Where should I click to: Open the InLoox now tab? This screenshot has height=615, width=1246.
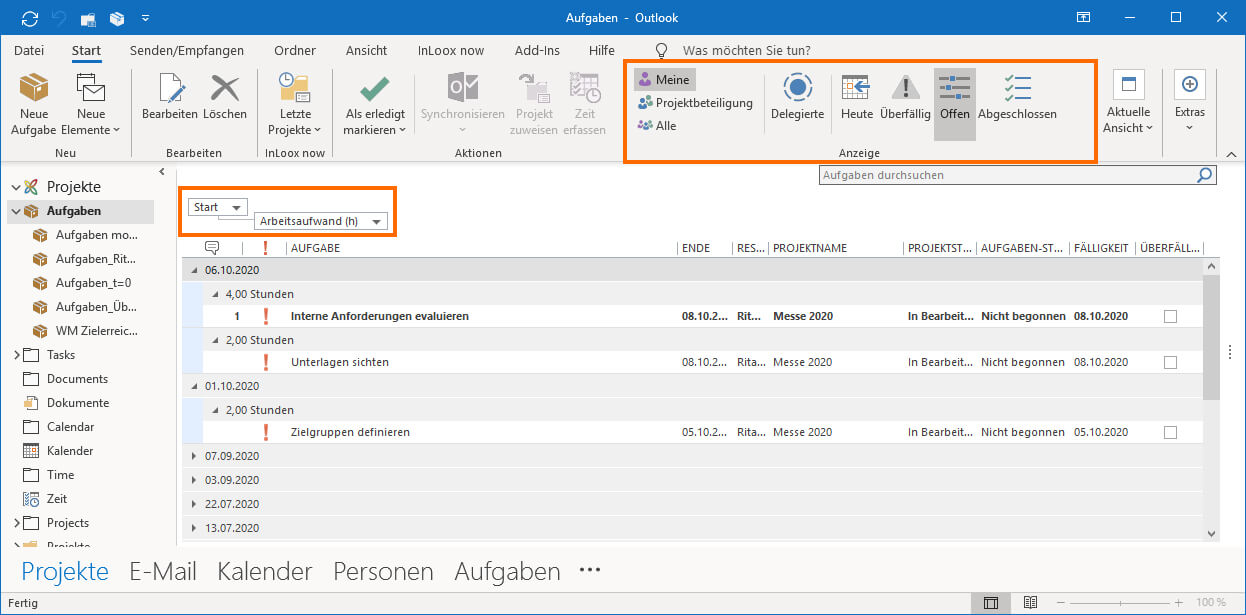(450, 50)
